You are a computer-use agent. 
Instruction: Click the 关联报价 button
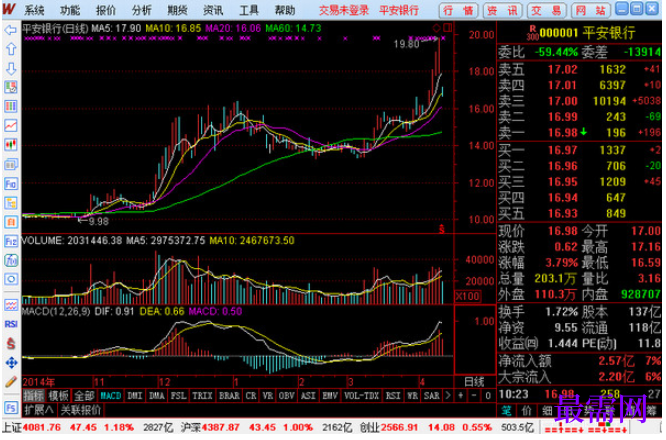point(81,410)
